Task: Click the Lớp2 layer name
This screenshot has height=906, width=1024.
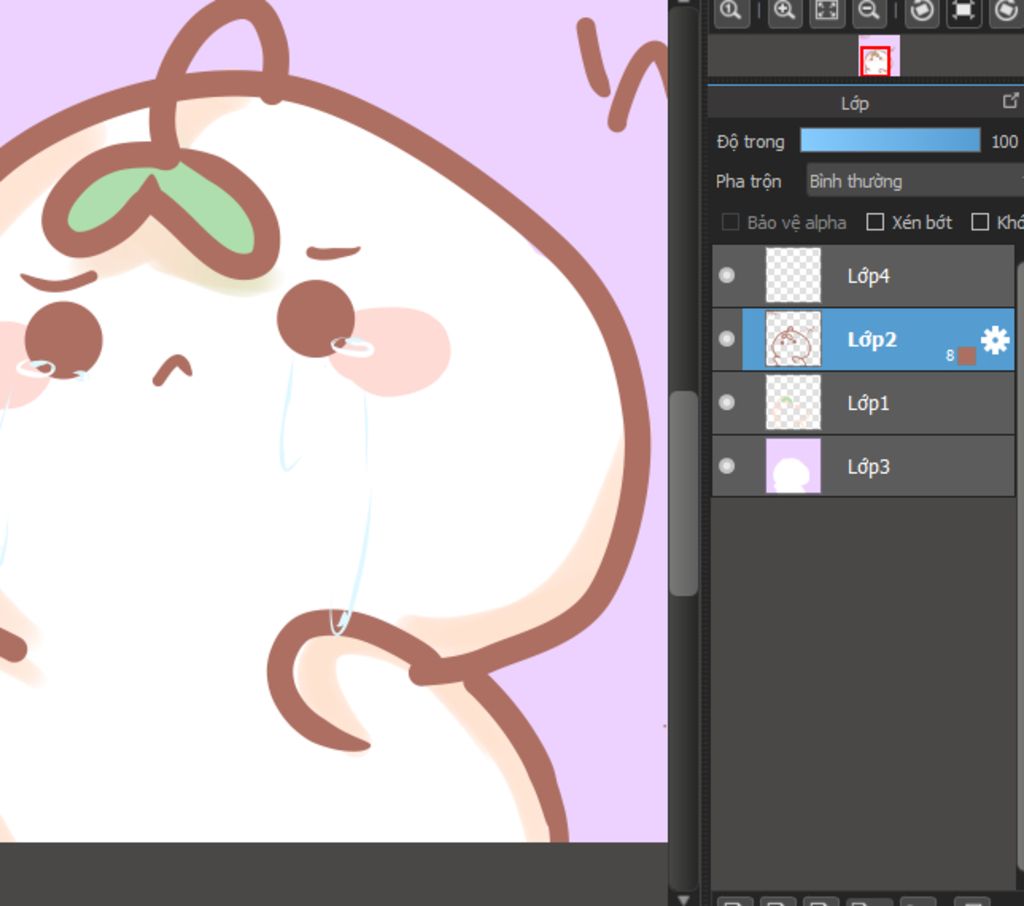Action: tap(872, 340)
